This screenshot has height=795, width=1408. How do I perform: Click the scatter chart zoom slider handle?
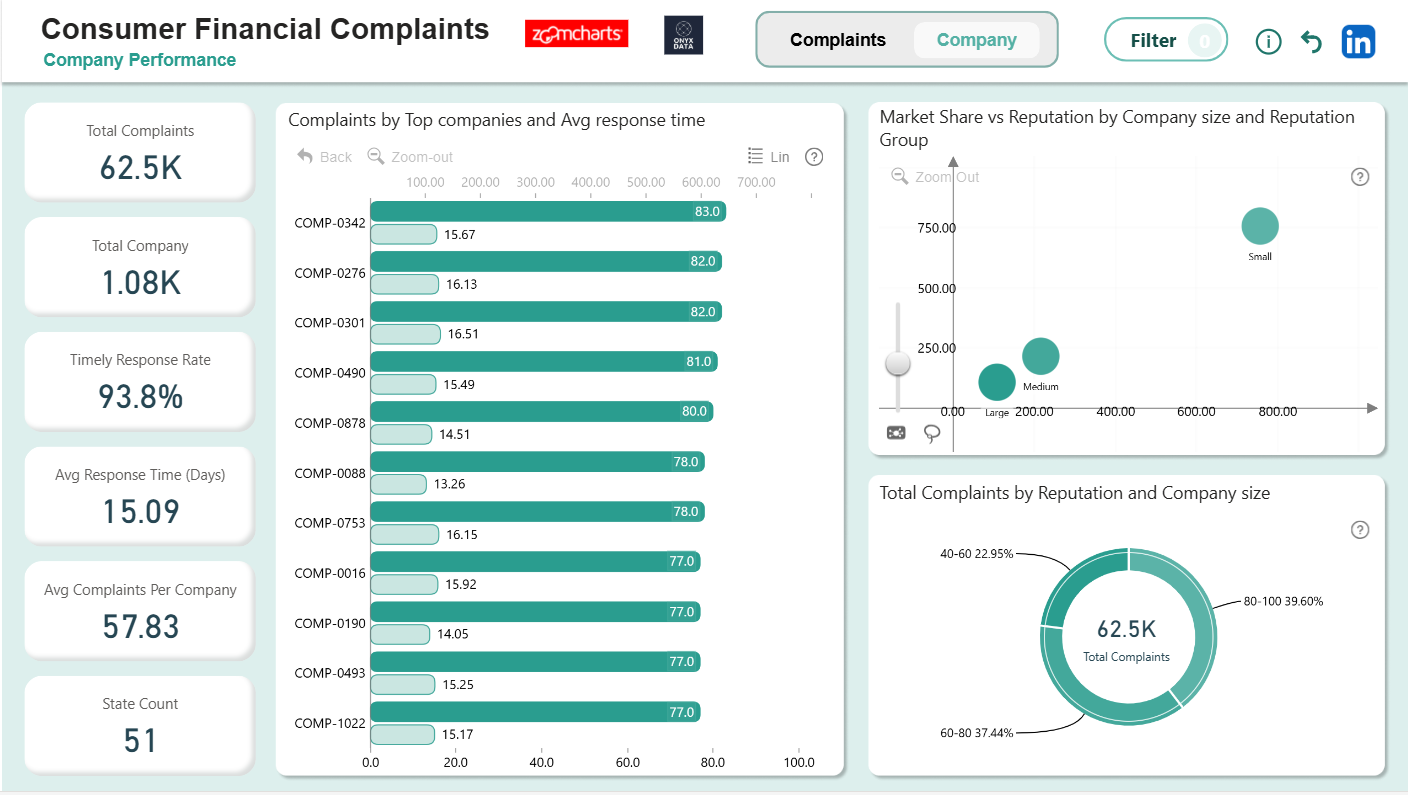coord(898,363)
